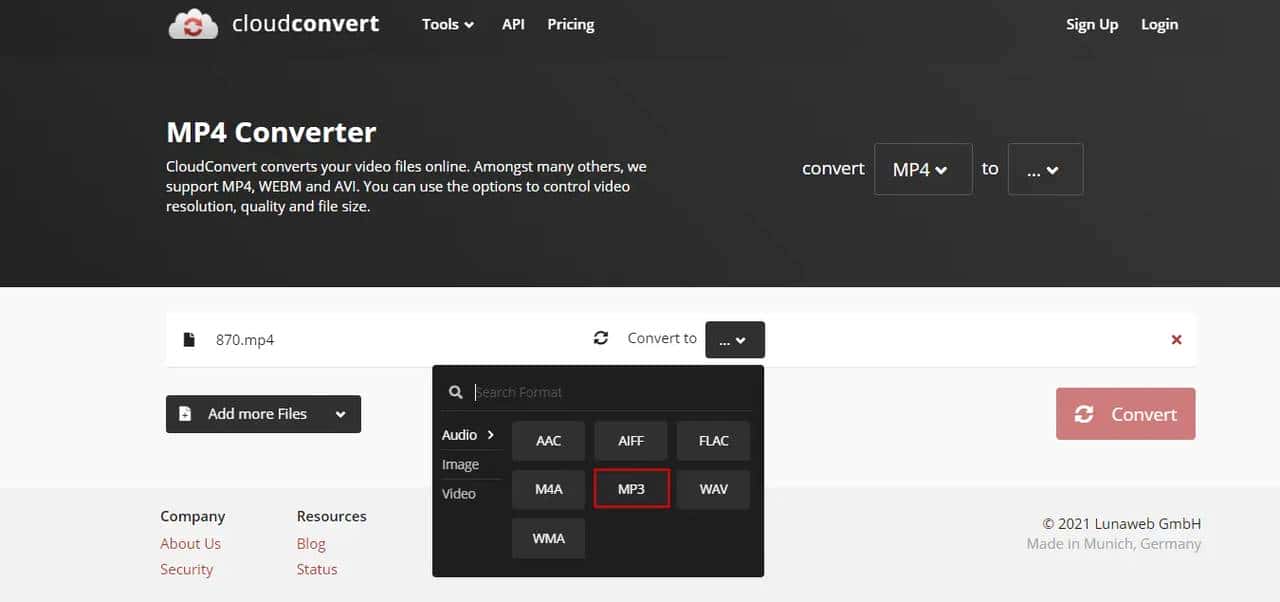Click the file icon beside 870.mp4
This screenshot has width=1280, height=602.
pos(189,339)
